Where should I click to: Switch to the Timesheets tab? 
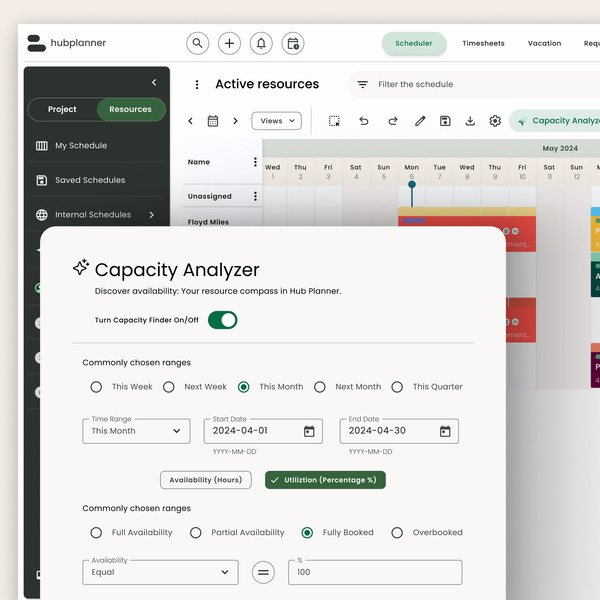(483, 43)
